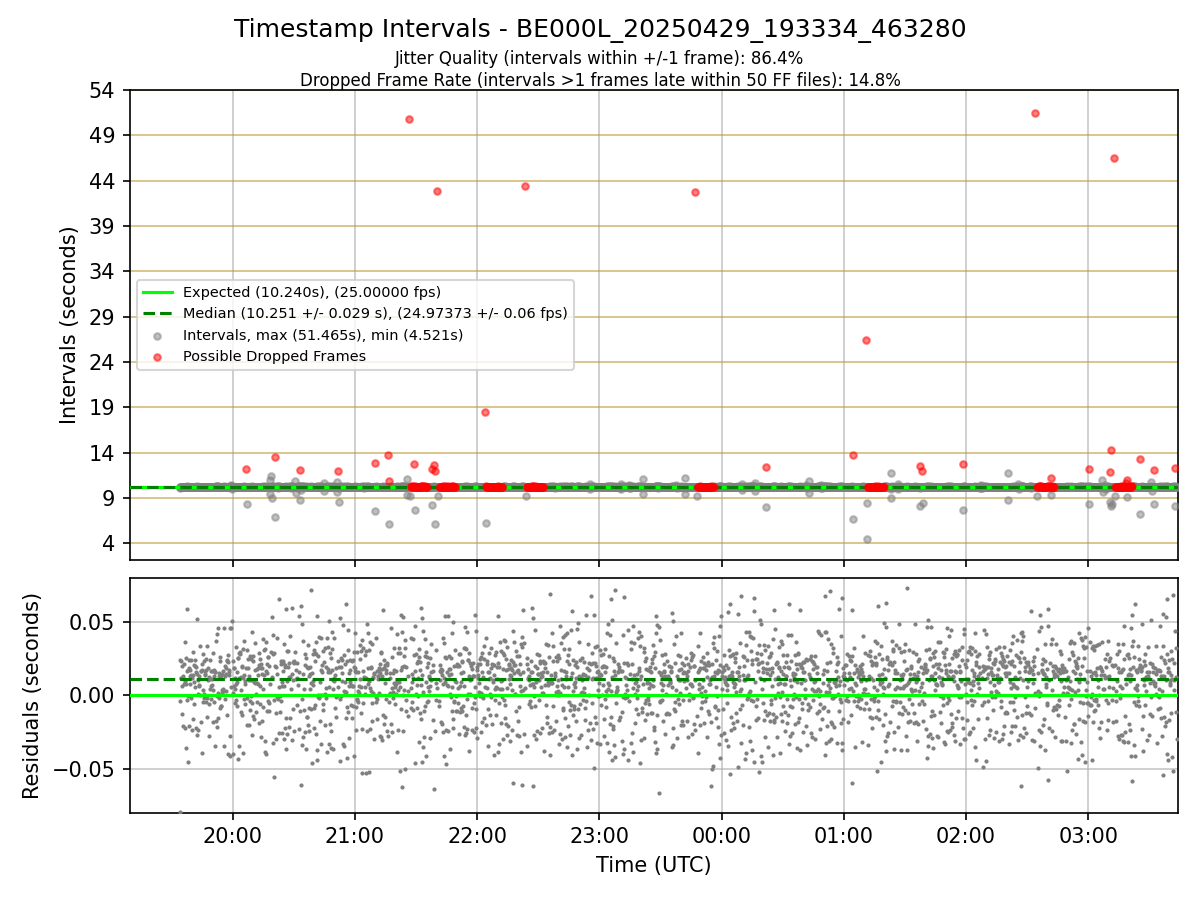Click the 02:00 x-axis tick label
Viewport: 1200px width, 900px height.
(x=966, y=836)
